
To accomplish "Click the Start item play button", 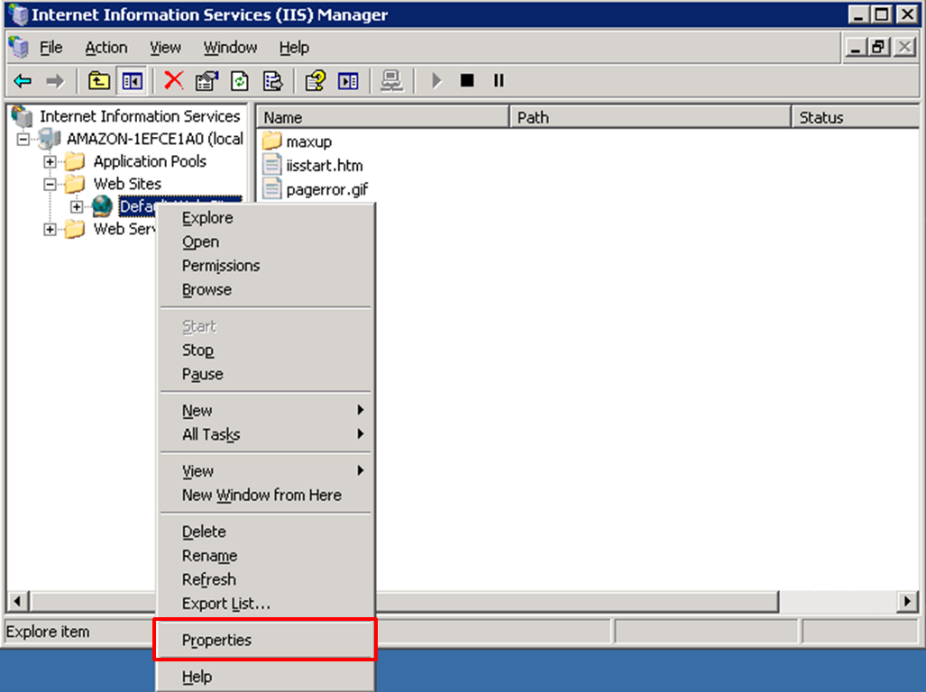I will click(436, 80).
